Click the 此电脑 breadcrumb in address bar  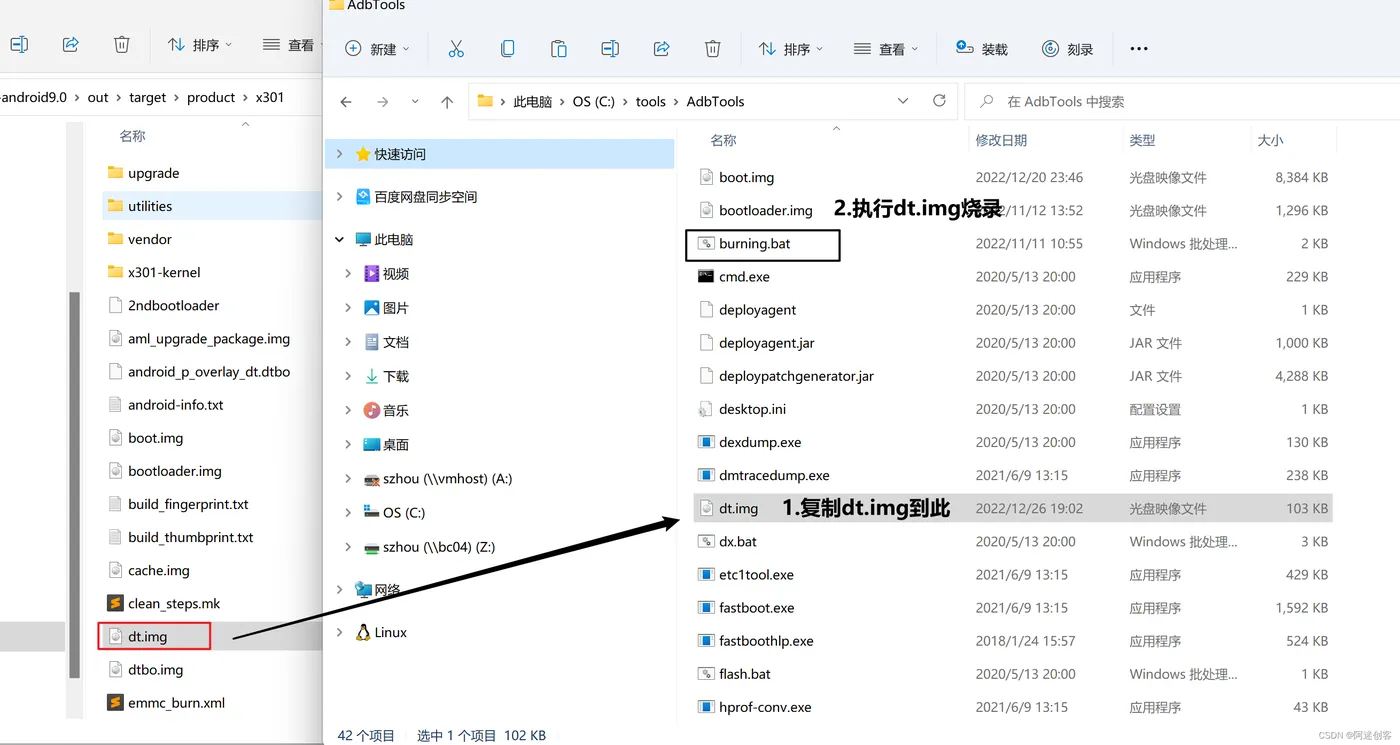coord(532,101)
